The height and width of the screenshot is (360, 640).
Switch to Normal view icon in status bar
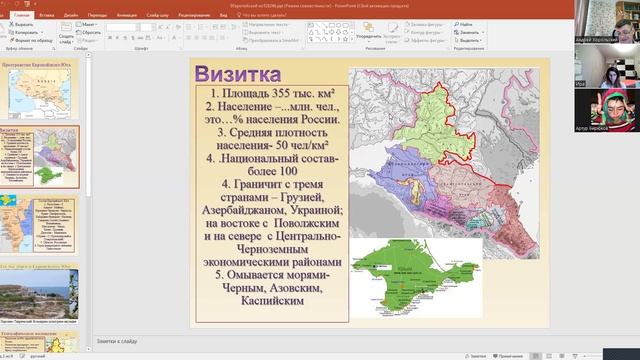click(536, 356)
